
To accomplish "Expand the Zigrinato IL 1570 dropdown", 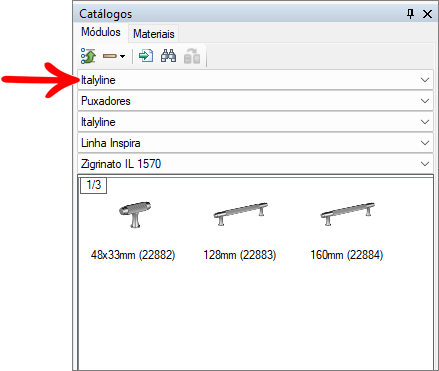I will [x=255, y=164].
